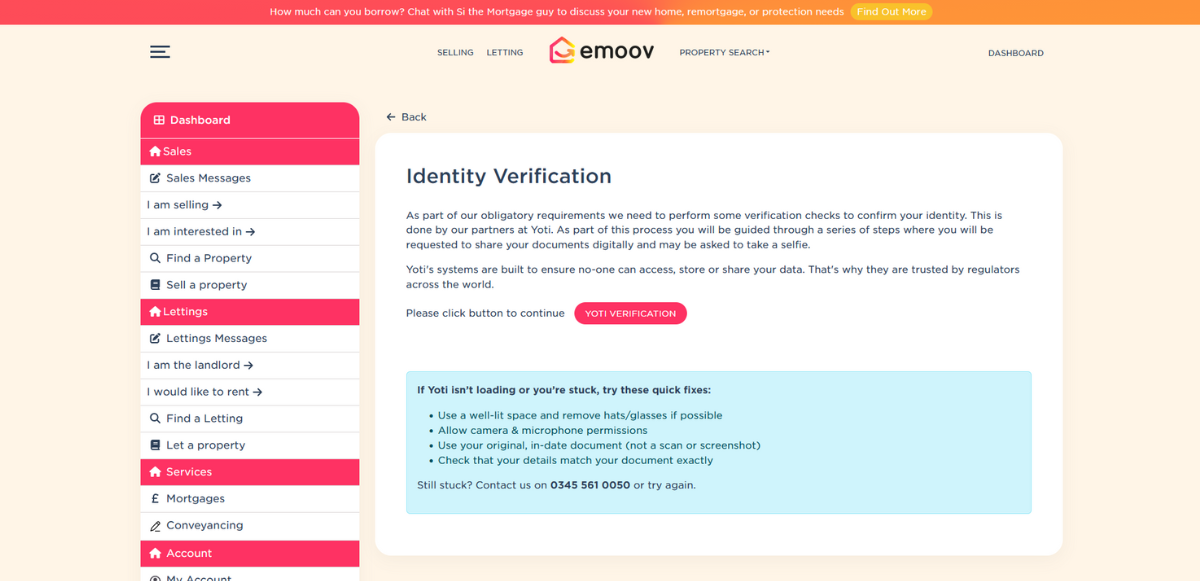This screenshot has width=1200, height=581.
Task: Click the Sales Messages edit icon
Action: click(155, 178)
